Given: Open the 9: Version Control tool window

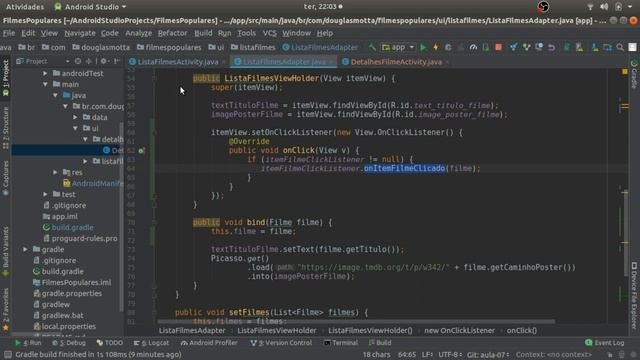Looking at the screenshot, I should pyautogui.click(x=281, y=343).
